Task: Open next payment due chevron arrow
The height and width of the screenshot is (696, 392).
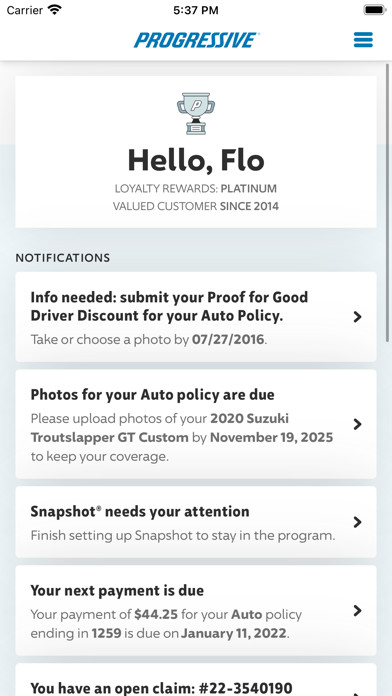Action: point(357,611)
